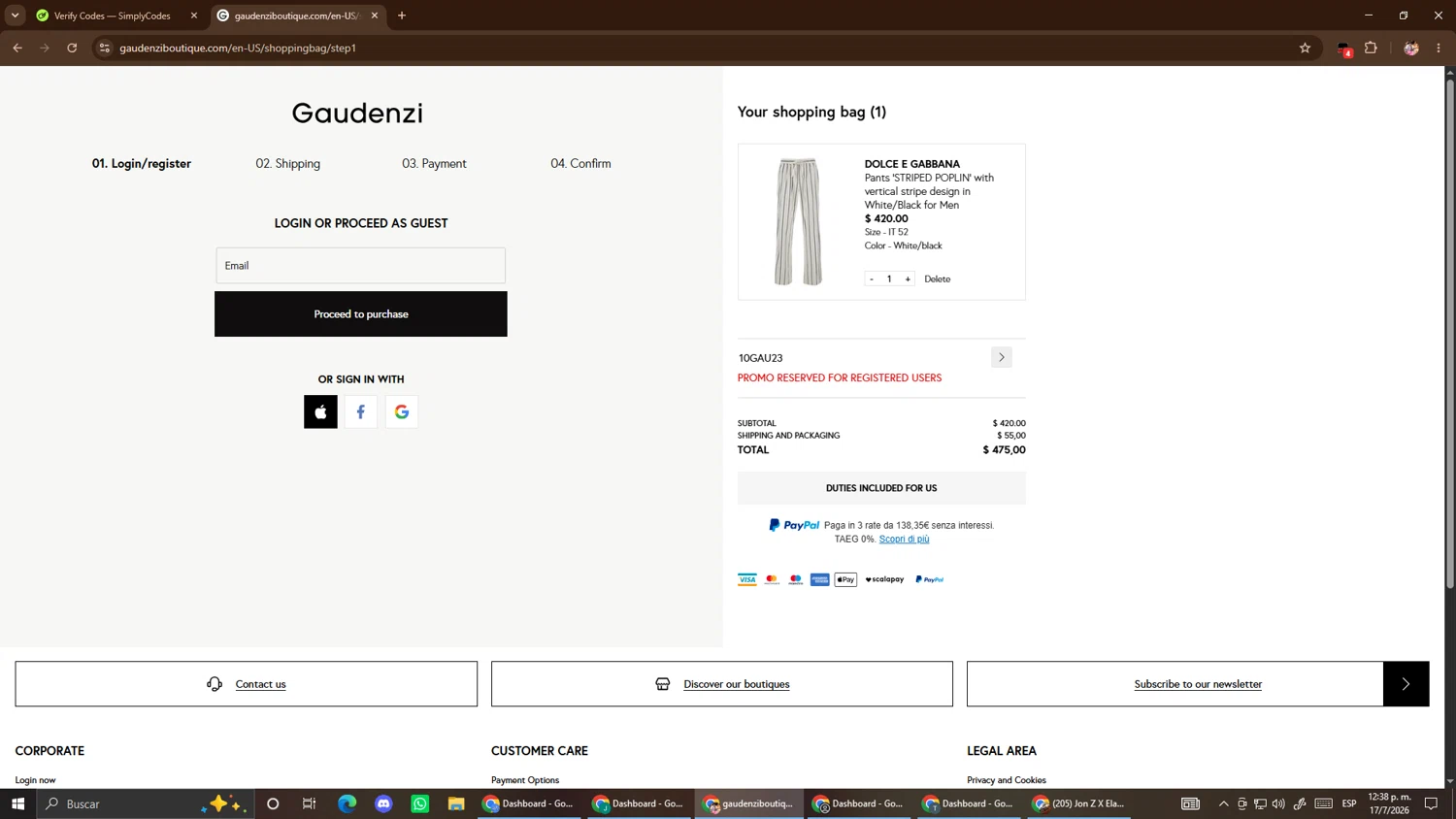Image resolution: width=1456 pixels, height=819 pixels.
Task: Apply promo code with the arrow button
Action: [1002, 357]
